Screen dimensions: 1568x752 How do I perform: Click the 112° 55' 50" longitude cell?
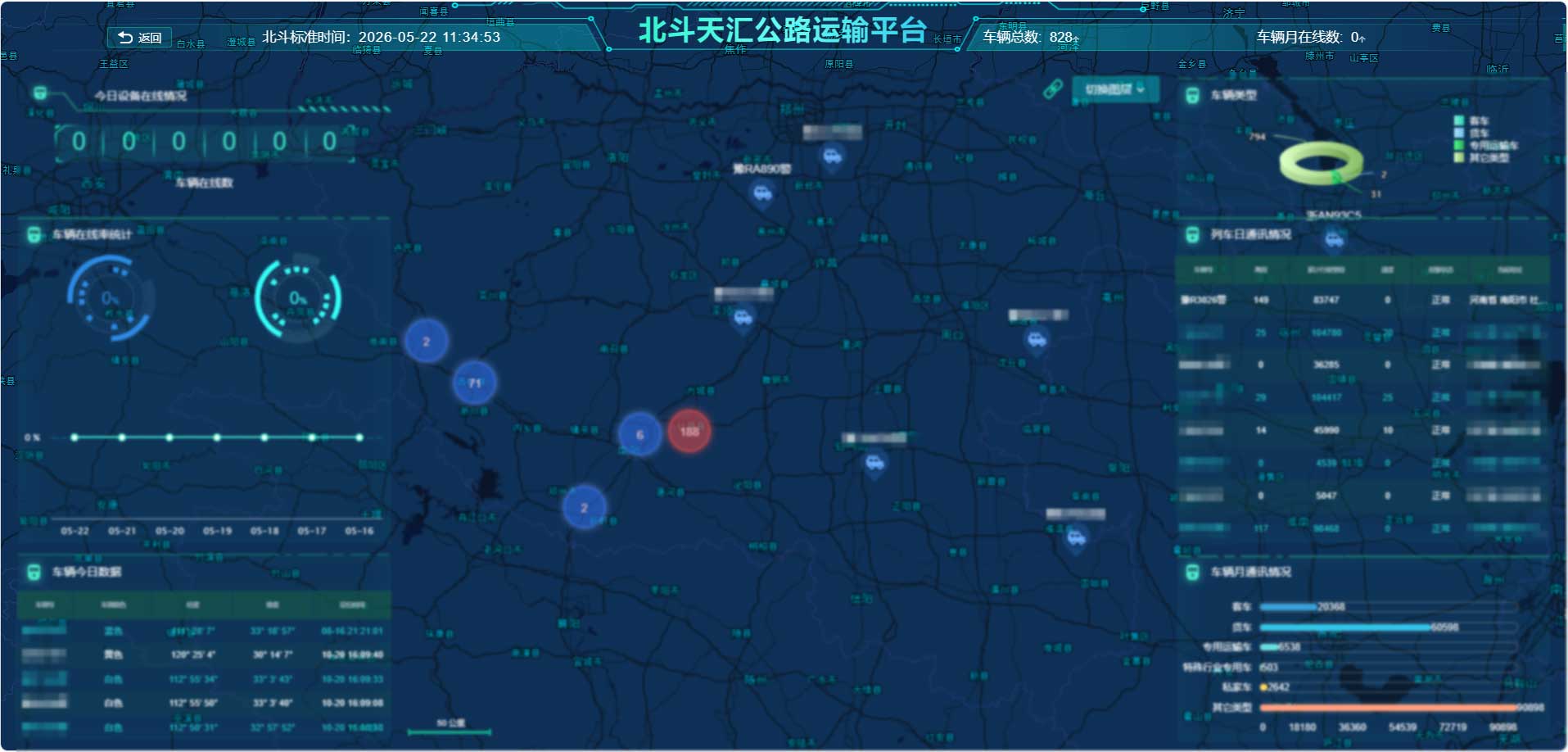pyautogui.click(x=193, y=703)
